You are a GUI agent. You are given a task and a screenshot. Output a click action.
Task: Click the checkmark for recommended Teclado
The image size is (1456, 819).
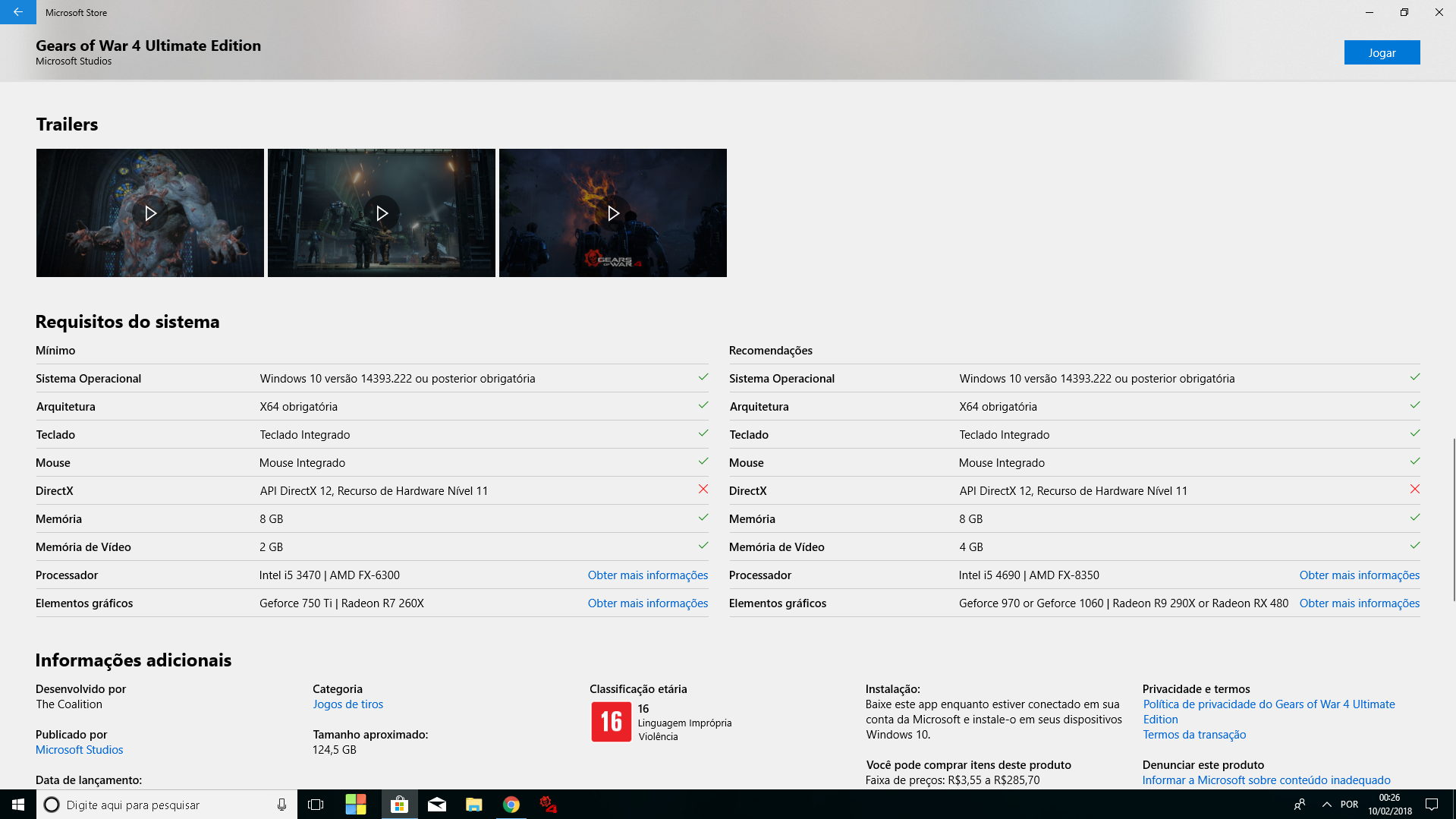coord(1415,433)
